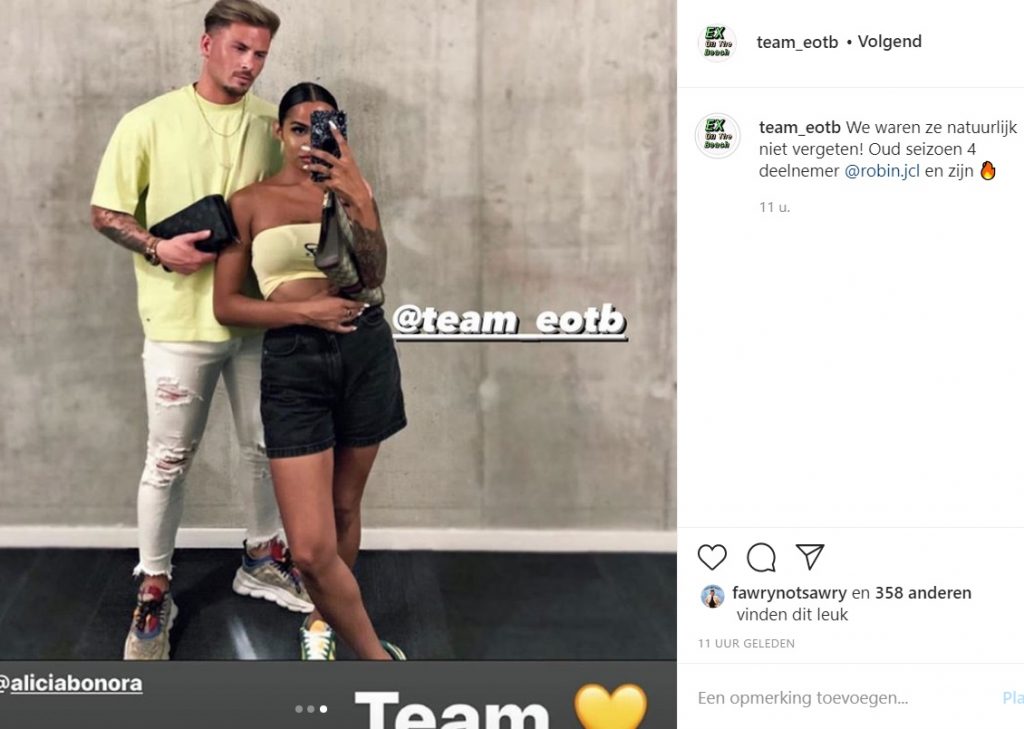
Task: Open comments via the speech bubble icon
Action: 761,557
